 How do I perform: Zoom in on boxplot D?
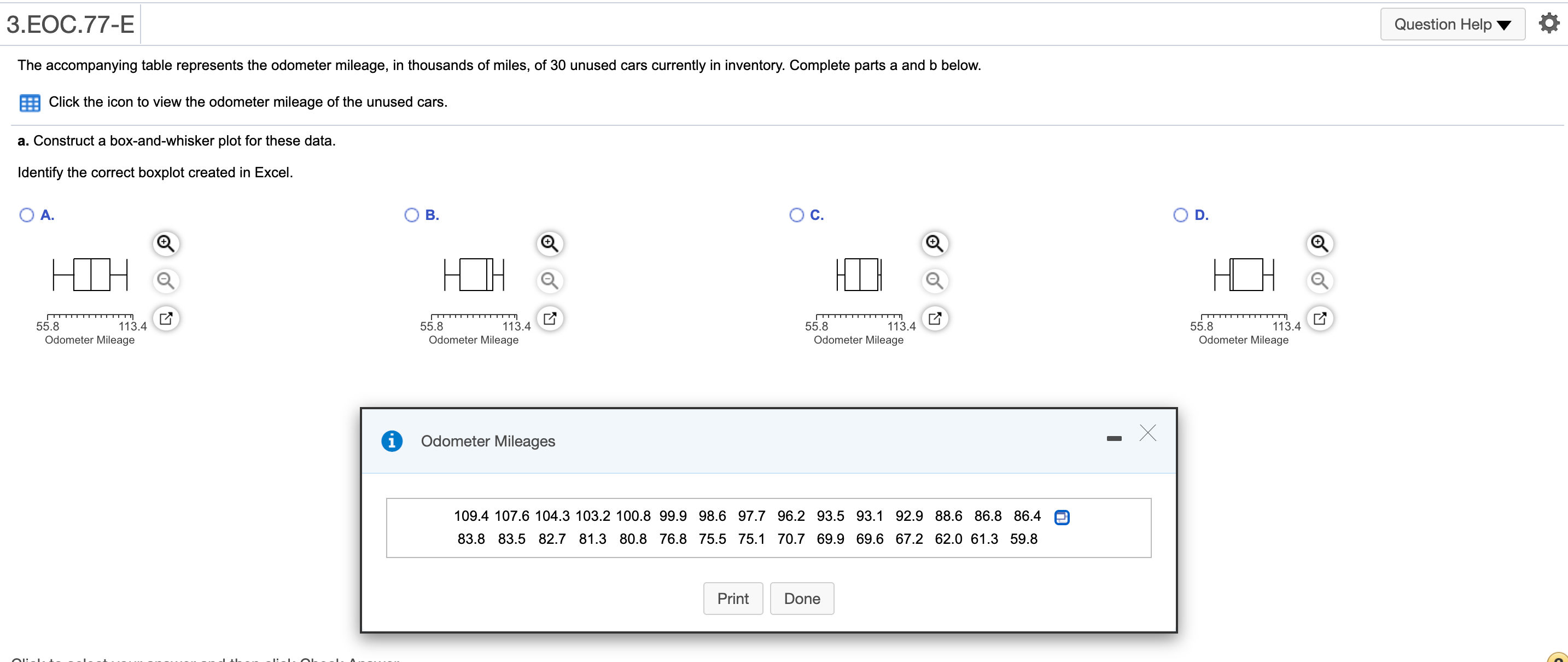(1319, 243)
